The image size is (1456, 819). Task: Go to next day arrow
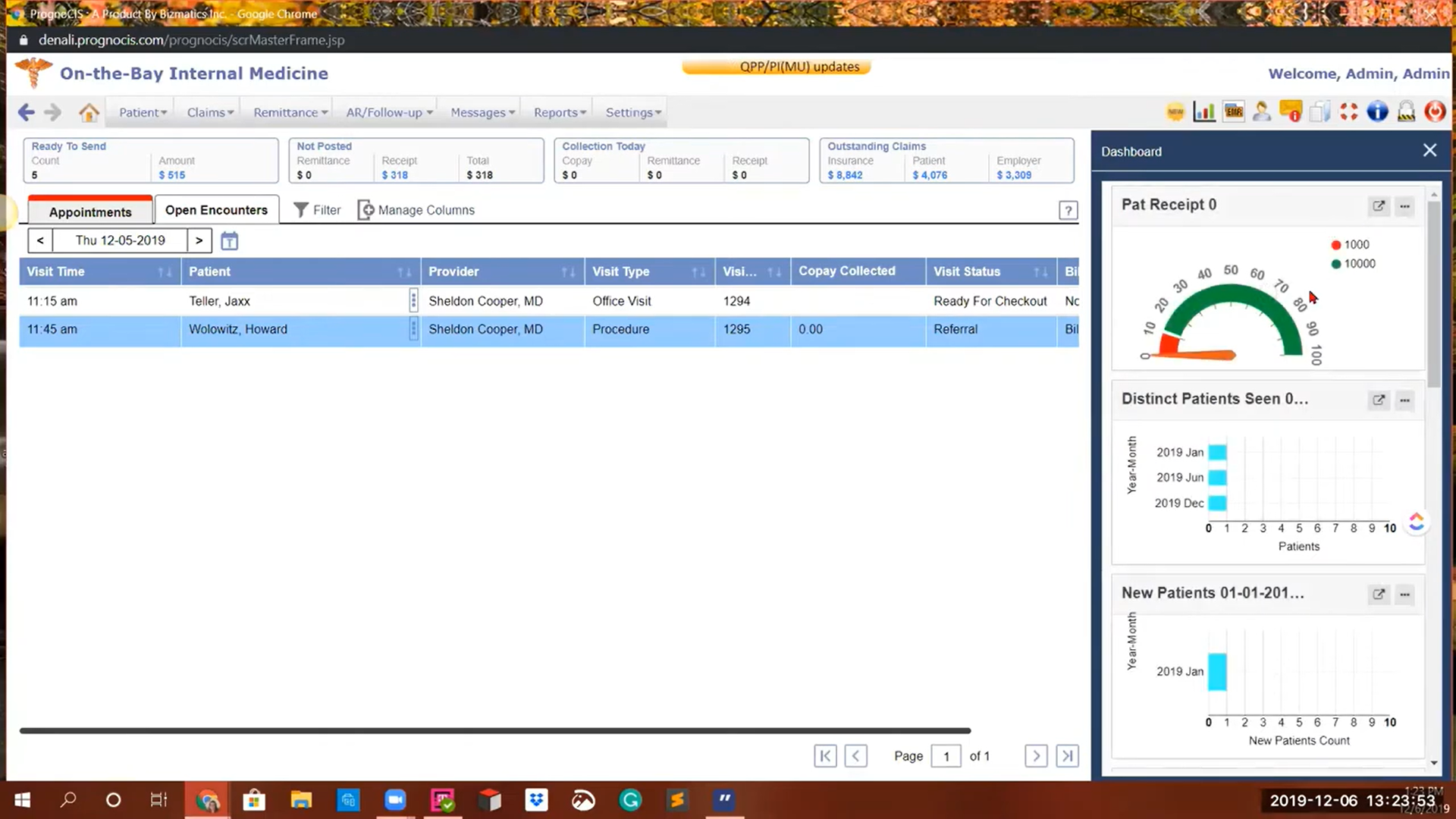point(199,240)
